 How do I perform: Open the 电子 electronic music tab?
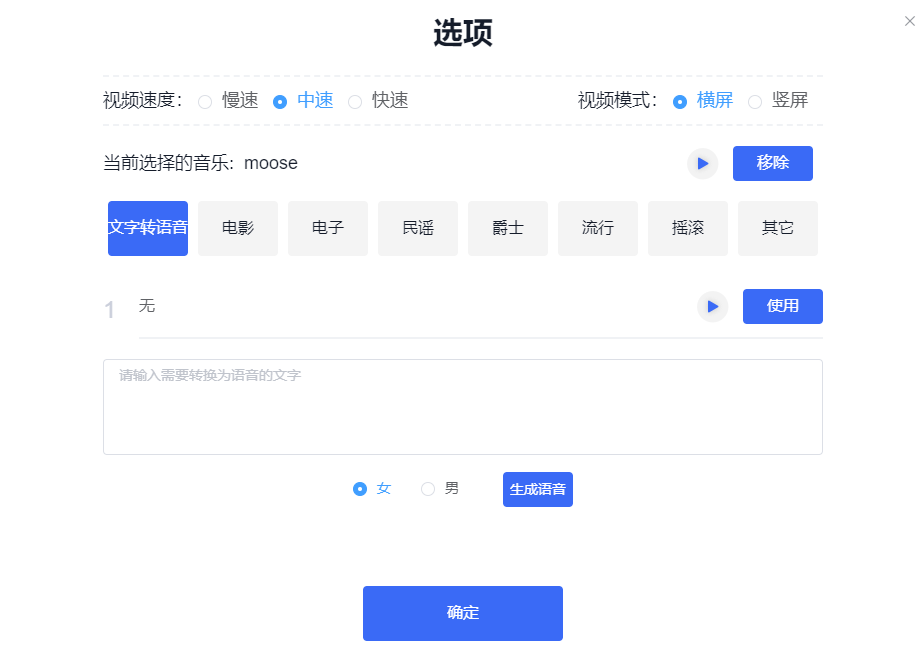[327, 228]
